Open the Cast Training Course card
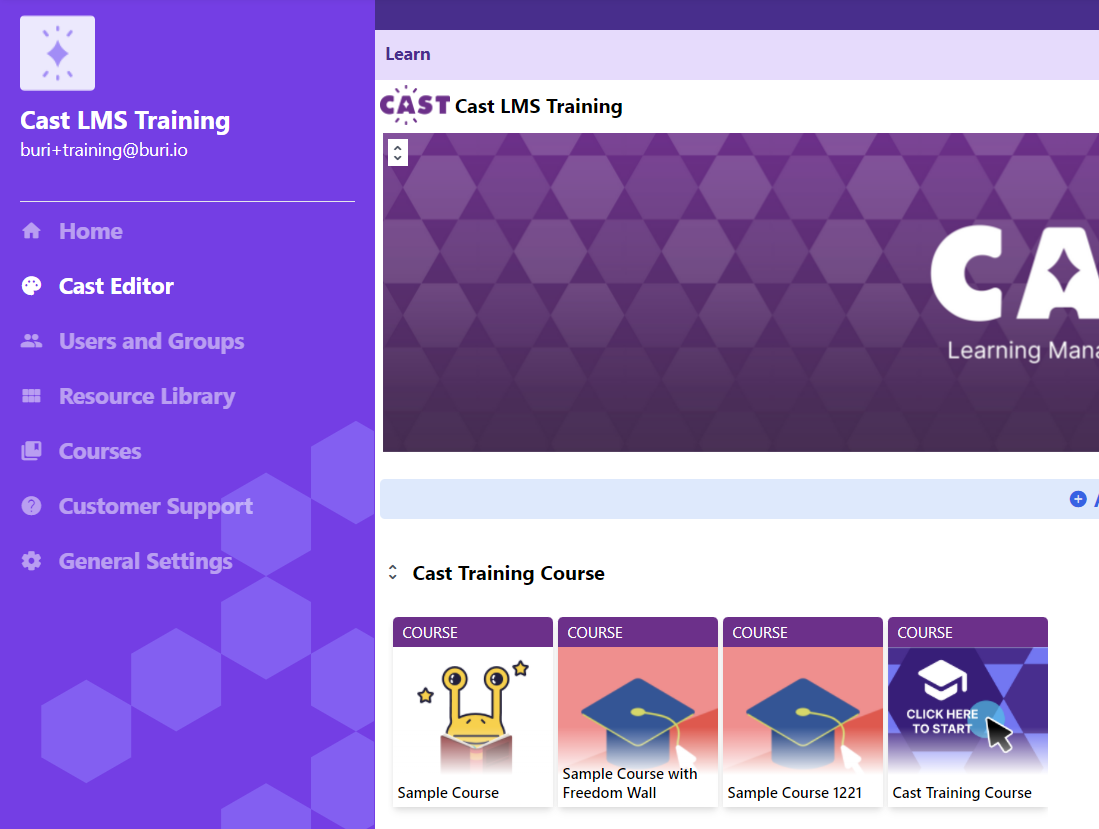Image resolution: width=1099 pixels, height=829 pixels. point(968,712)
